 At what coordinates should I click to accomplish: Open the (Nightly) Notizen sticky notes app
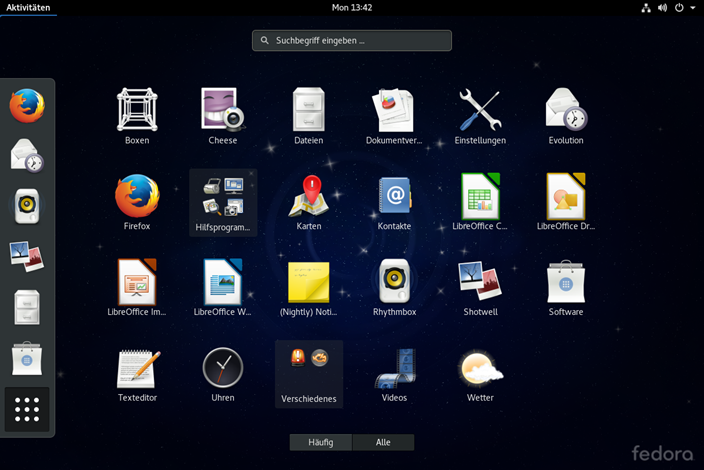[x=308, y=288]
